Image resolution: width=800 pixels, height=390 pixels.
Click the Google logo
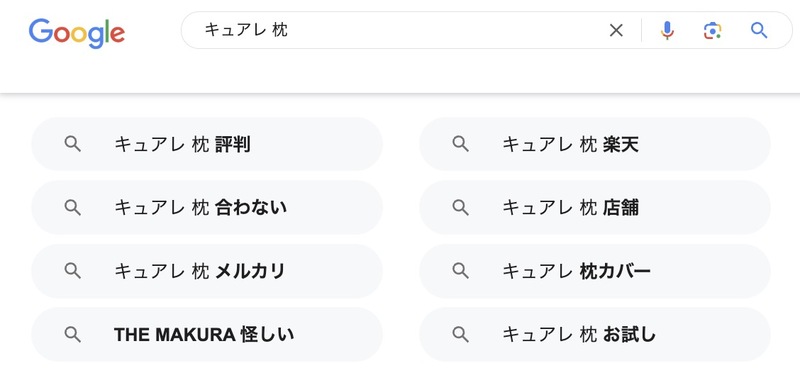click(x=77, y=33)
